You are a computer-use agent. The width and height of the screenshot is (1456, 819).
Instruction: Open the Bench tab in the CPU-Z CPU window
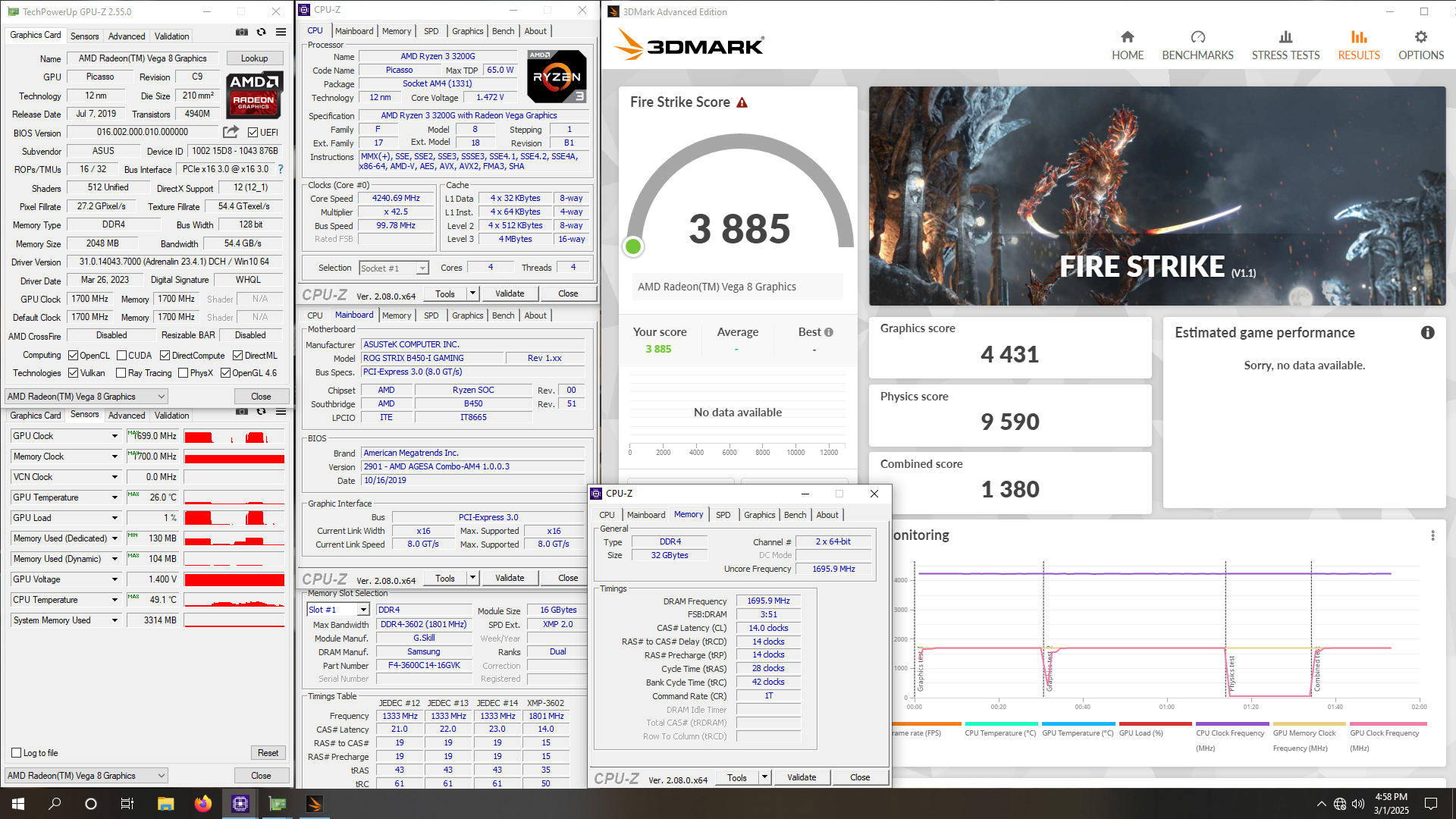[x=503, y=31]
